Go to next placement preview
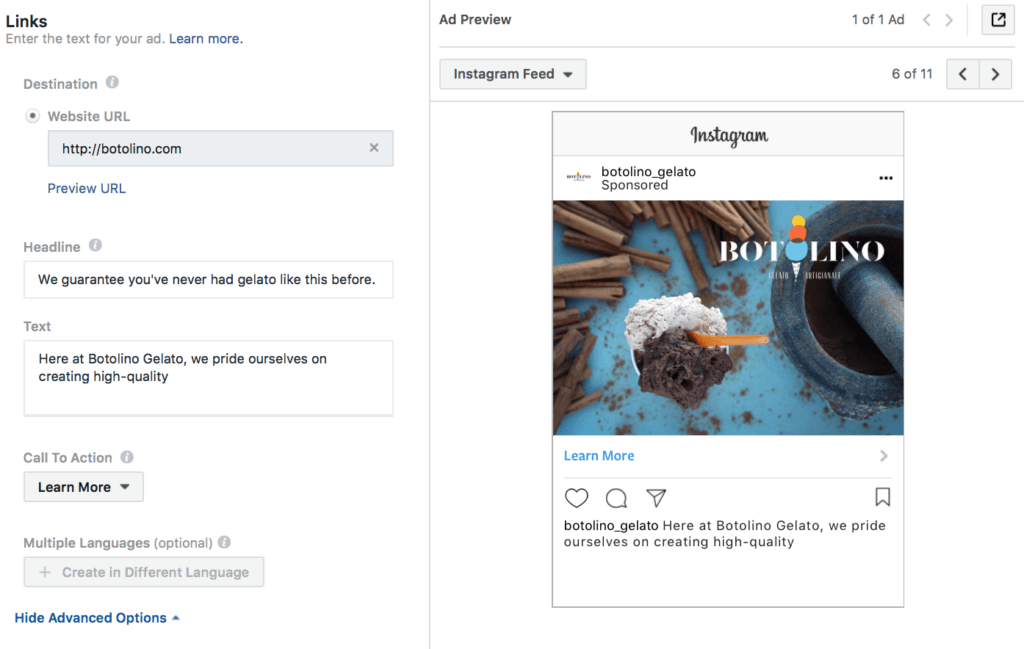 [995, 74]
